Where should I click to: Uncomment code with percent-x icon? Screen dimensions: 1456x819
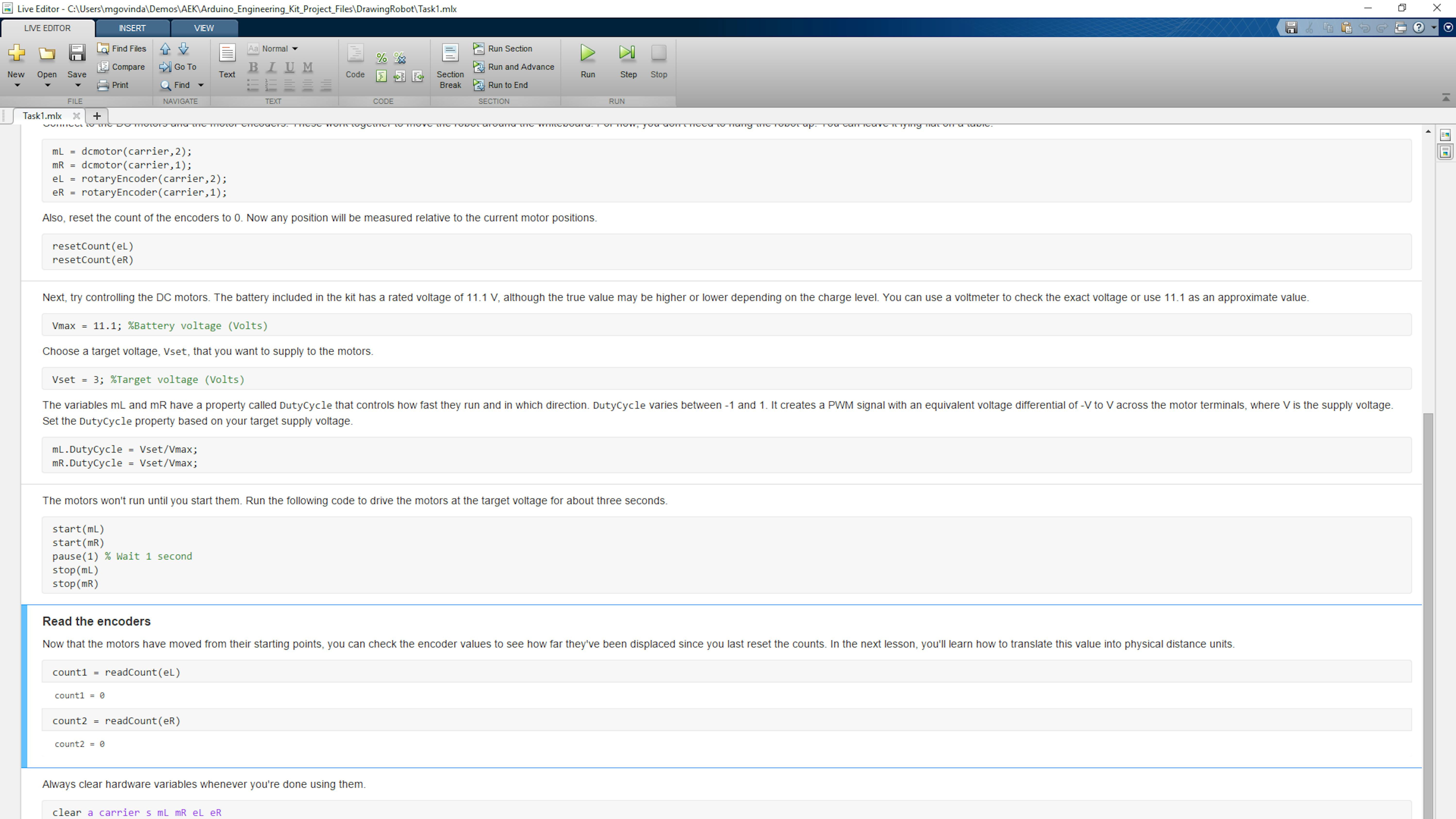click(x=400, y=58)
